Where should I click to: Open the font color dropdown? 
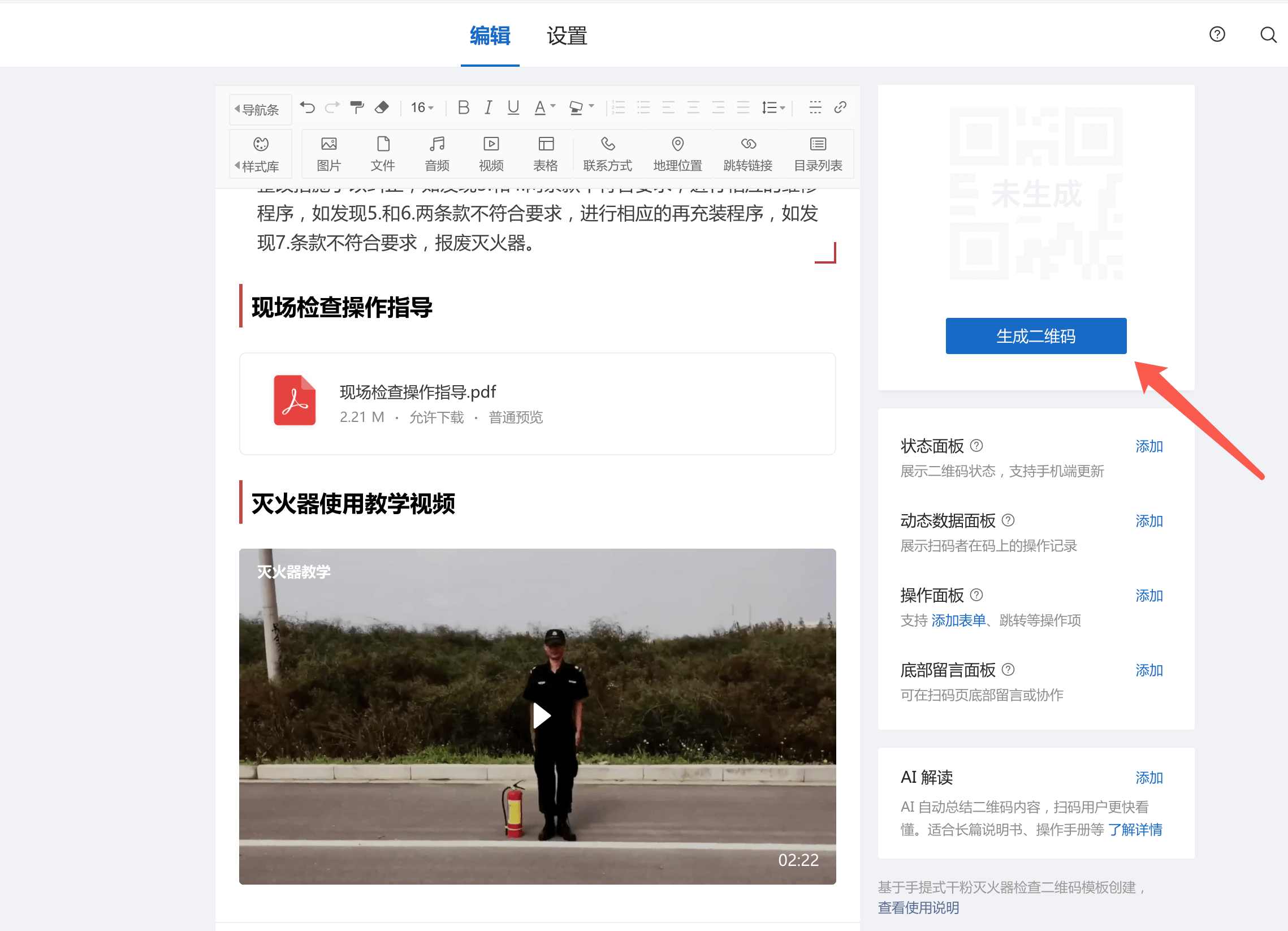[544, 107]
